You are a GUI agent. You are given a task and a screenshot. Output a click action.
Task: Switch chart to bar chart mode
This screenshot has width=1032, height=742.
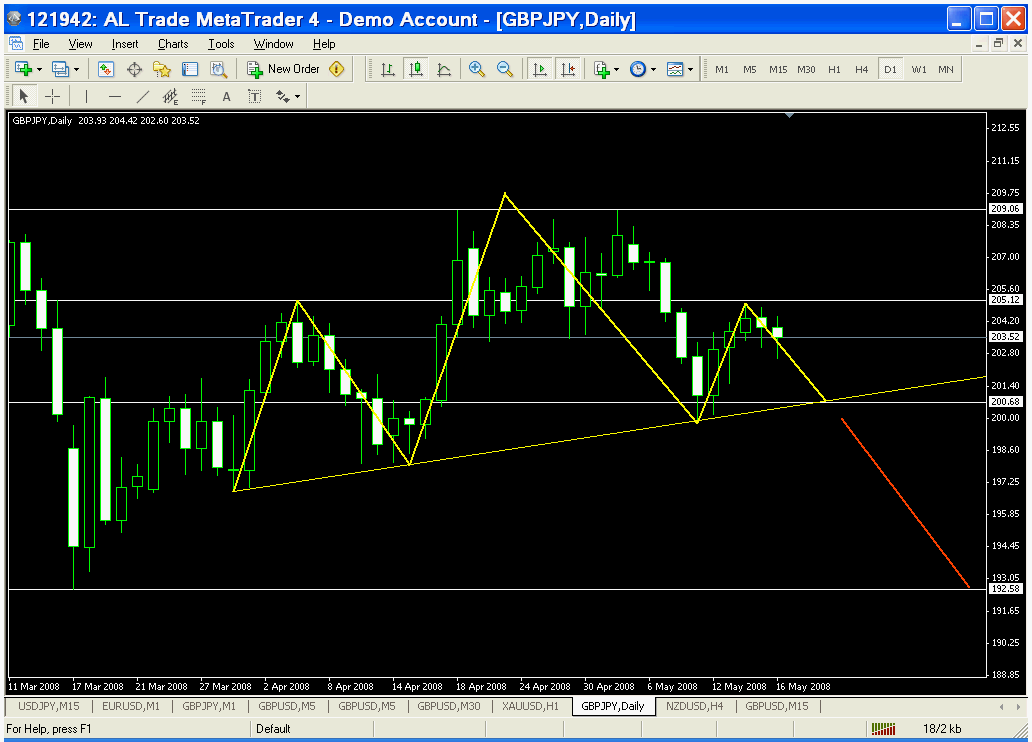387,69
